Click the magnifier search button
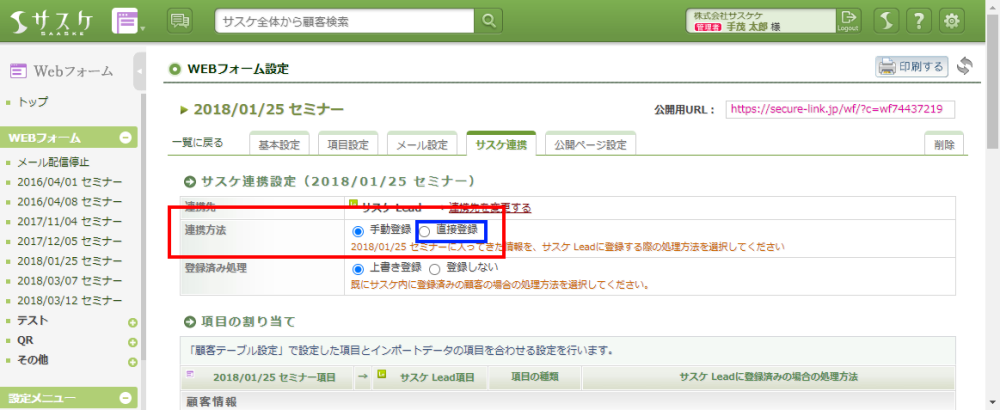This screenshot has width=1000, height=410. pos(488,20)
